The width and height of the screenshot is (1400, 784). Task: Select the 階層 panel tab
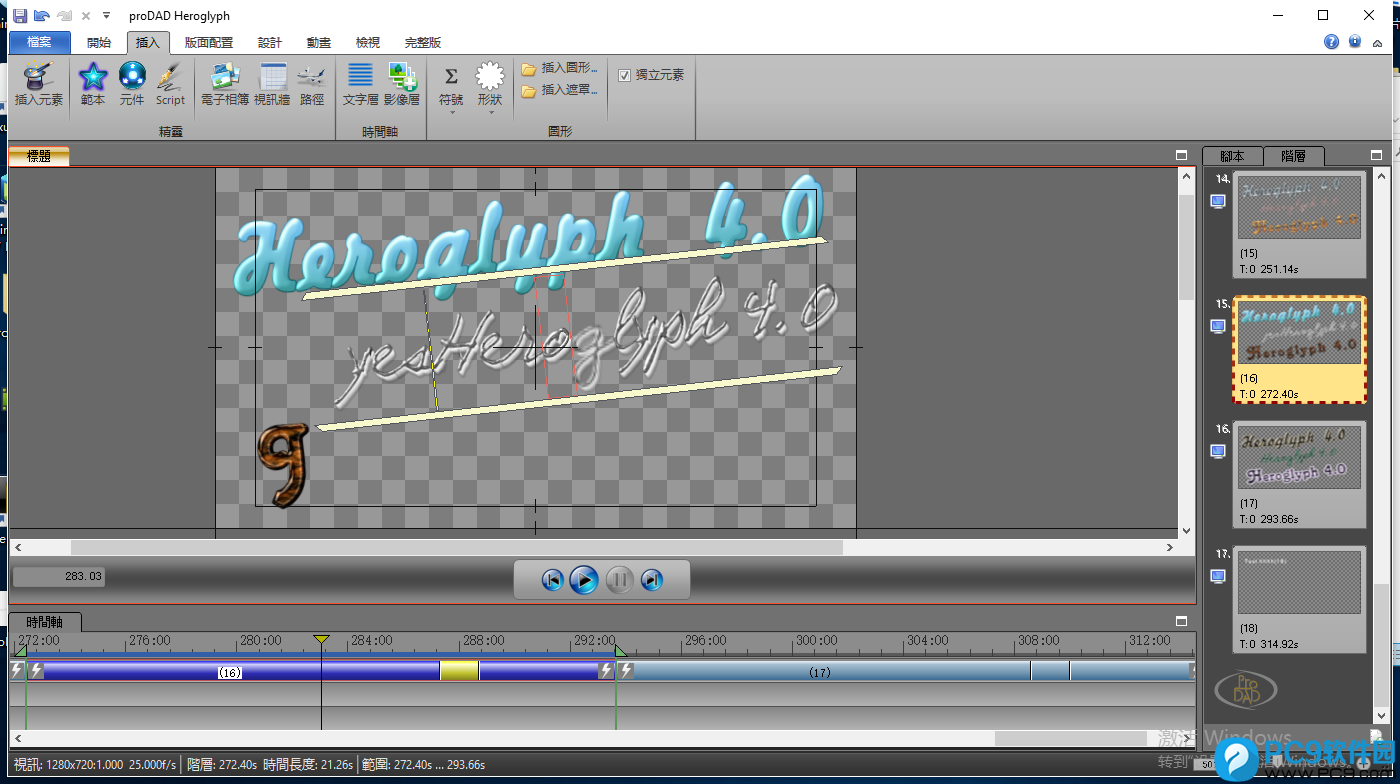tap(1293, 156)
